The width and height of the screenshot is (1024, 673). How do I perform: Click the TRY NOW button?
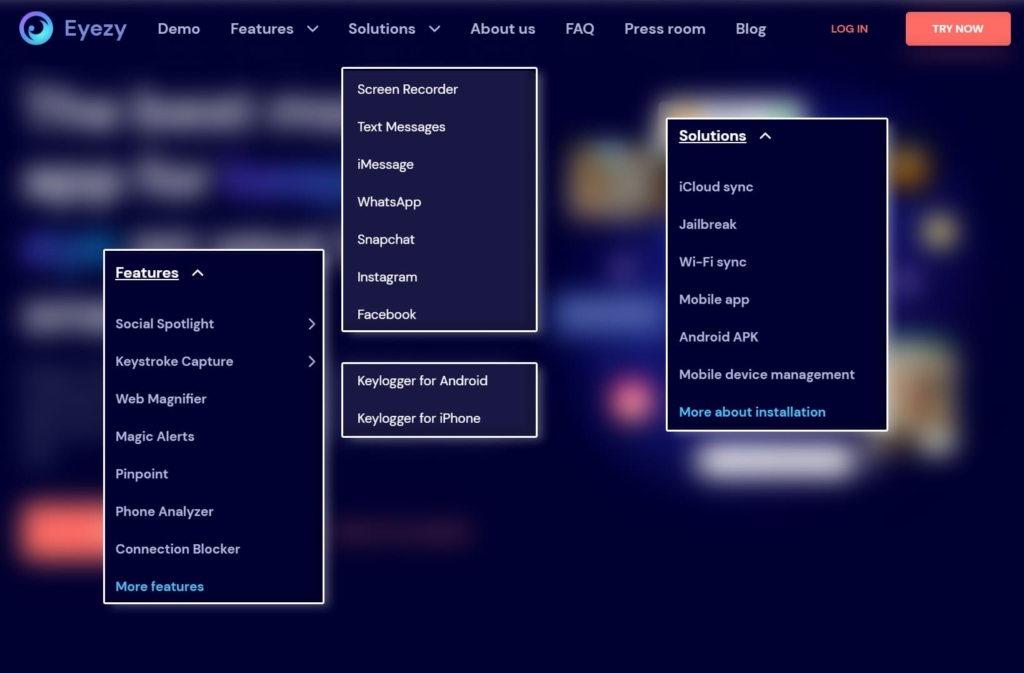957,29
